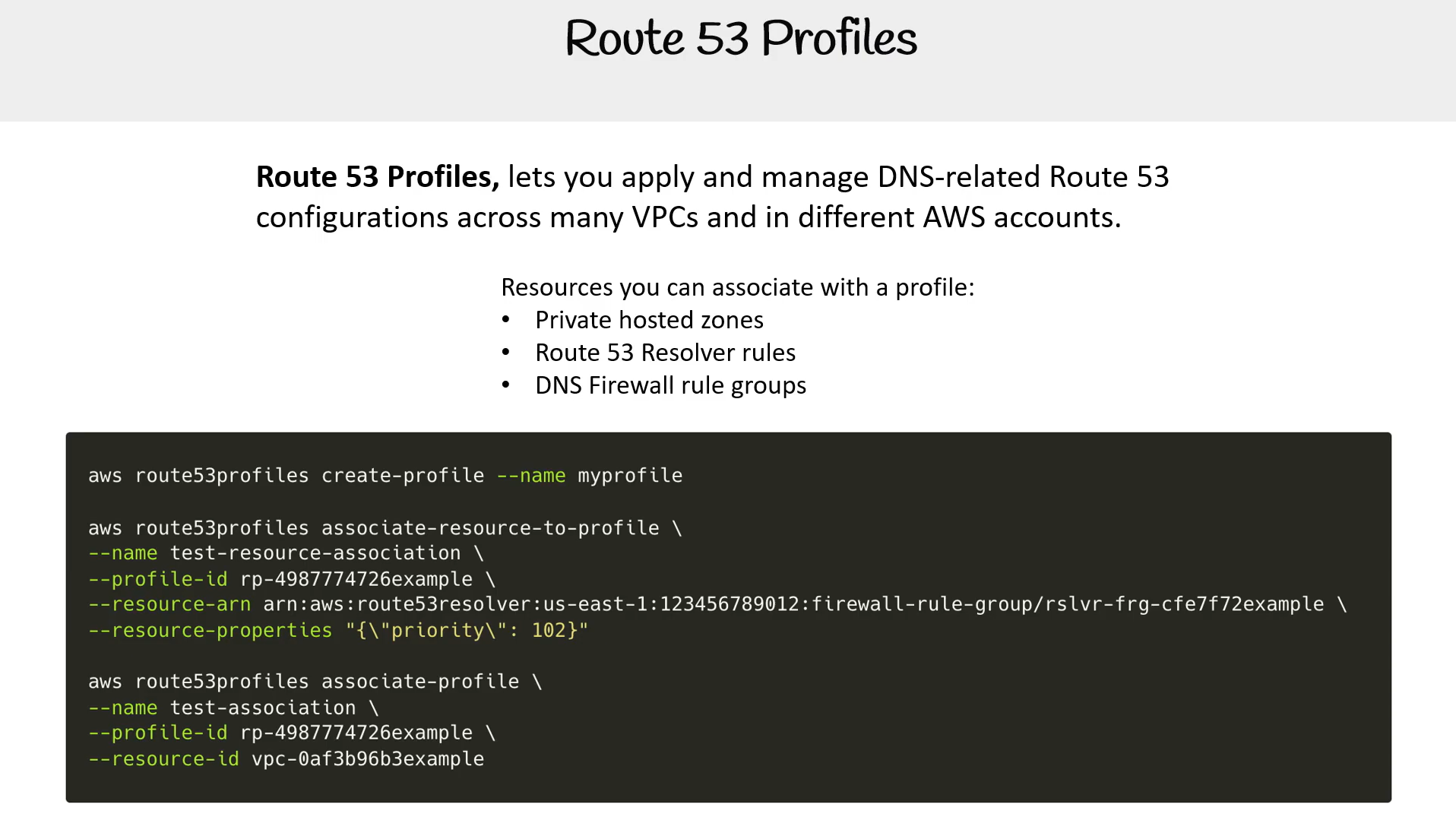The height and width of the screenshot is (820, 1456).
Task: Click the test-association name value
Action: pos(263,708)
